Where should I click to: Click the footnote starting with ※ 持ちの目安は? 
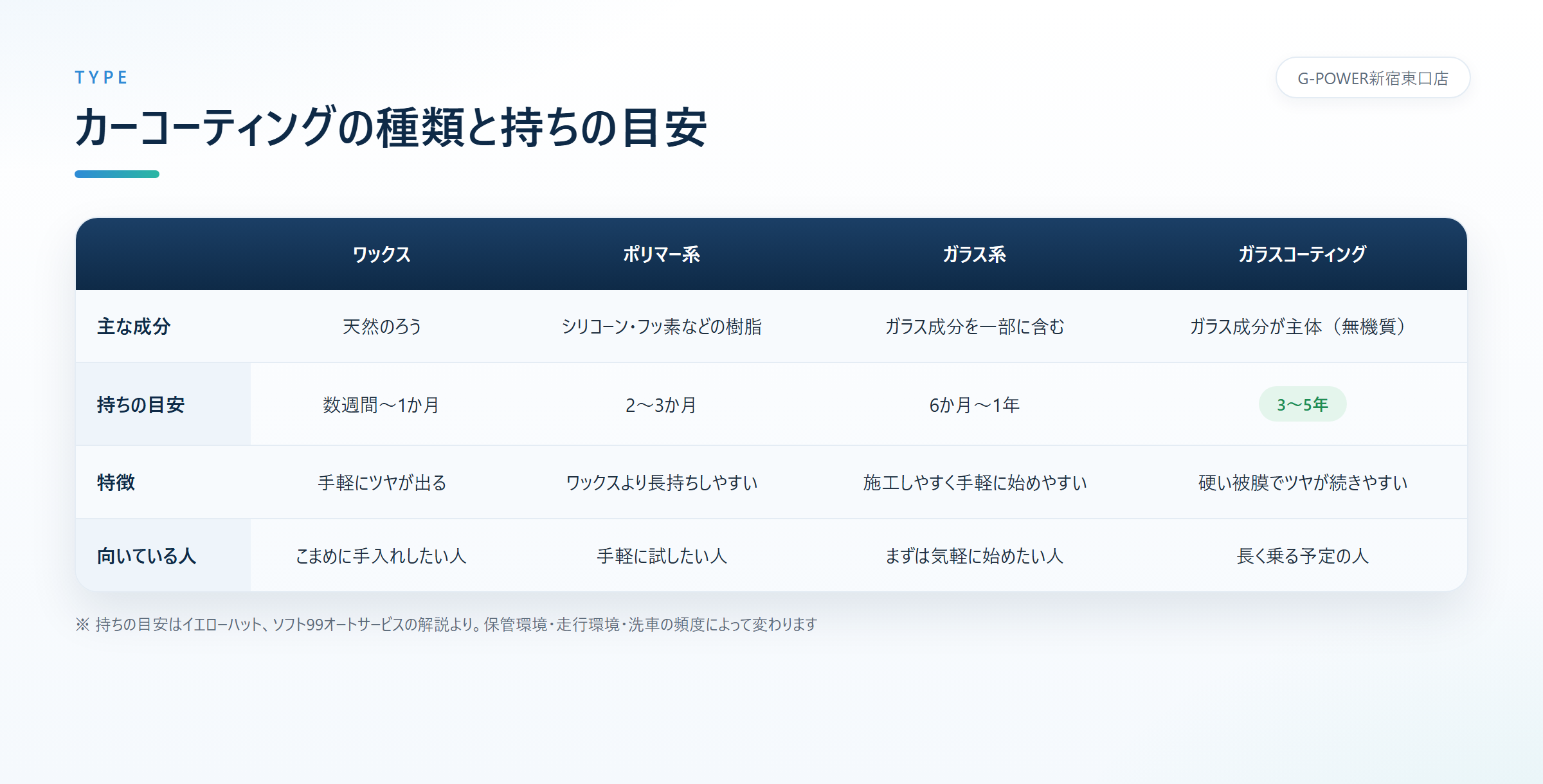[446, 625]
